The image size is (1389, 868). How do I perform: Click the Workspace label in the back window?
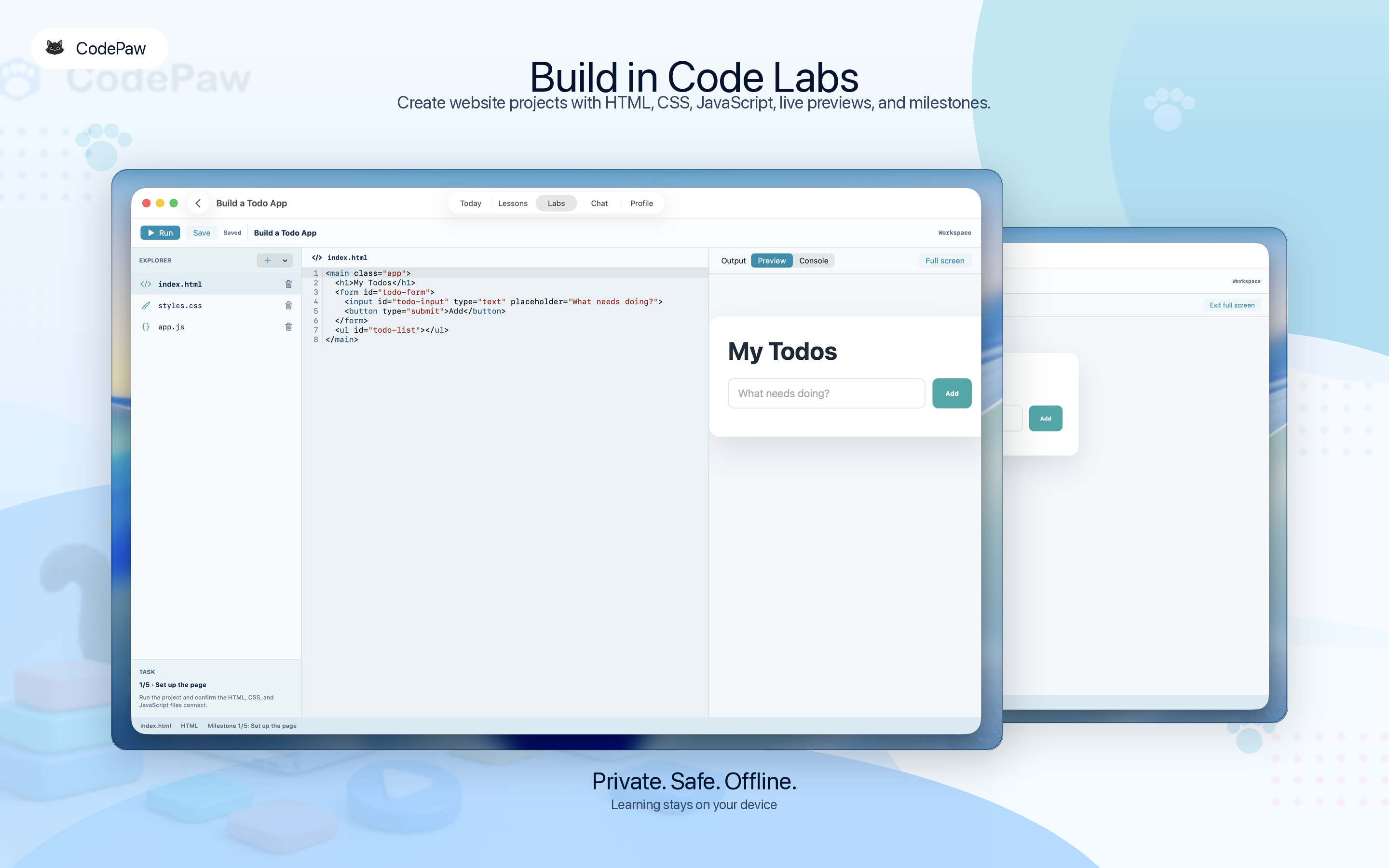pyautogui.click(x=1246, y=281)
